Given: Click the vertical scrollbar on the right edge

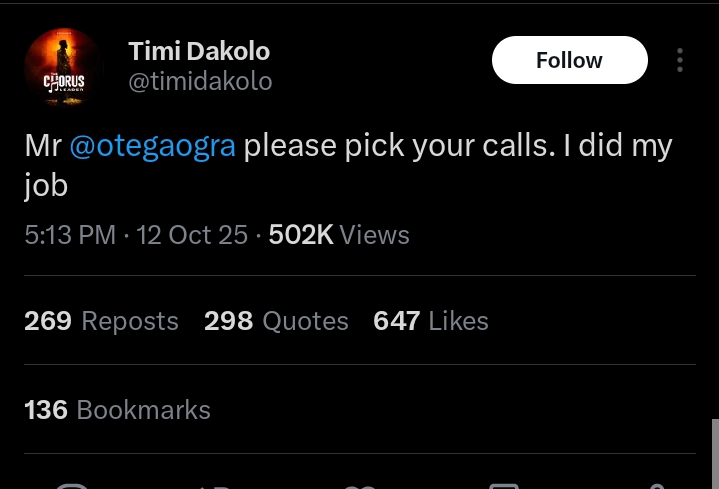Looking at the screenshot, I should point(714,452).
